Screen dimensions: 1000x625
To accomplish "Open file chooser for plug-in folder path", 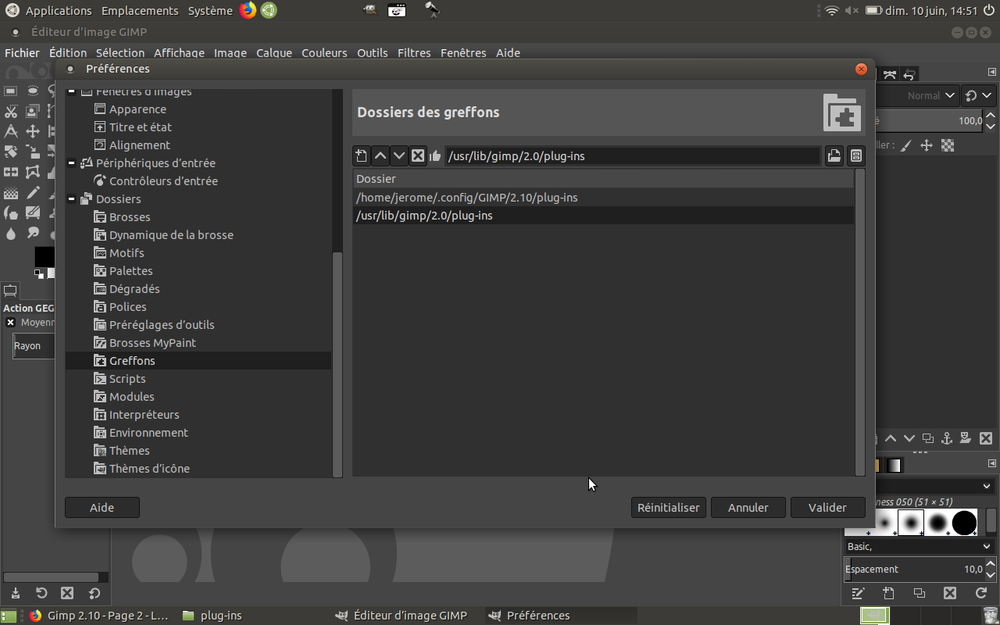I will pyautogui.click(x=834, y=156).
